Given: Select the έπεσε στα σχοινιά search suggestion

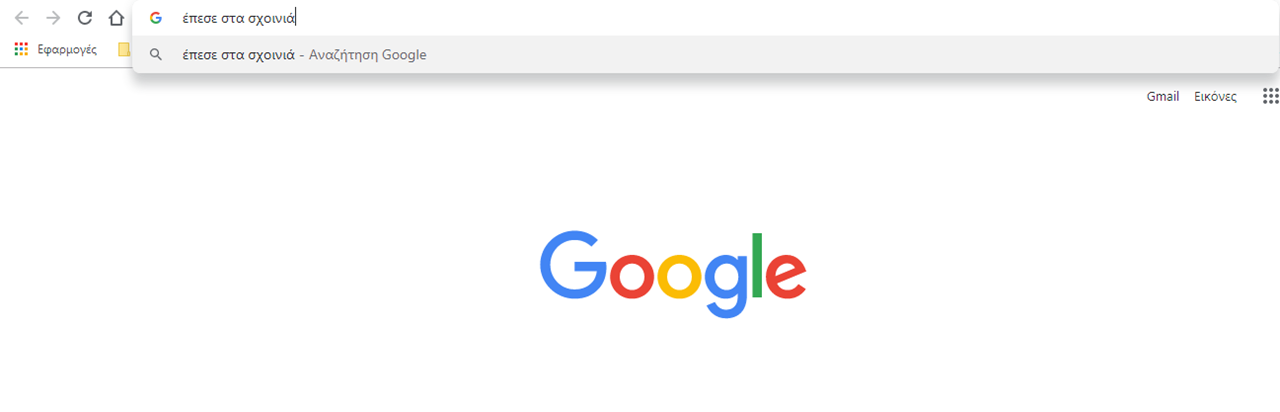Looking at the screenshot, I should [705, 55].
